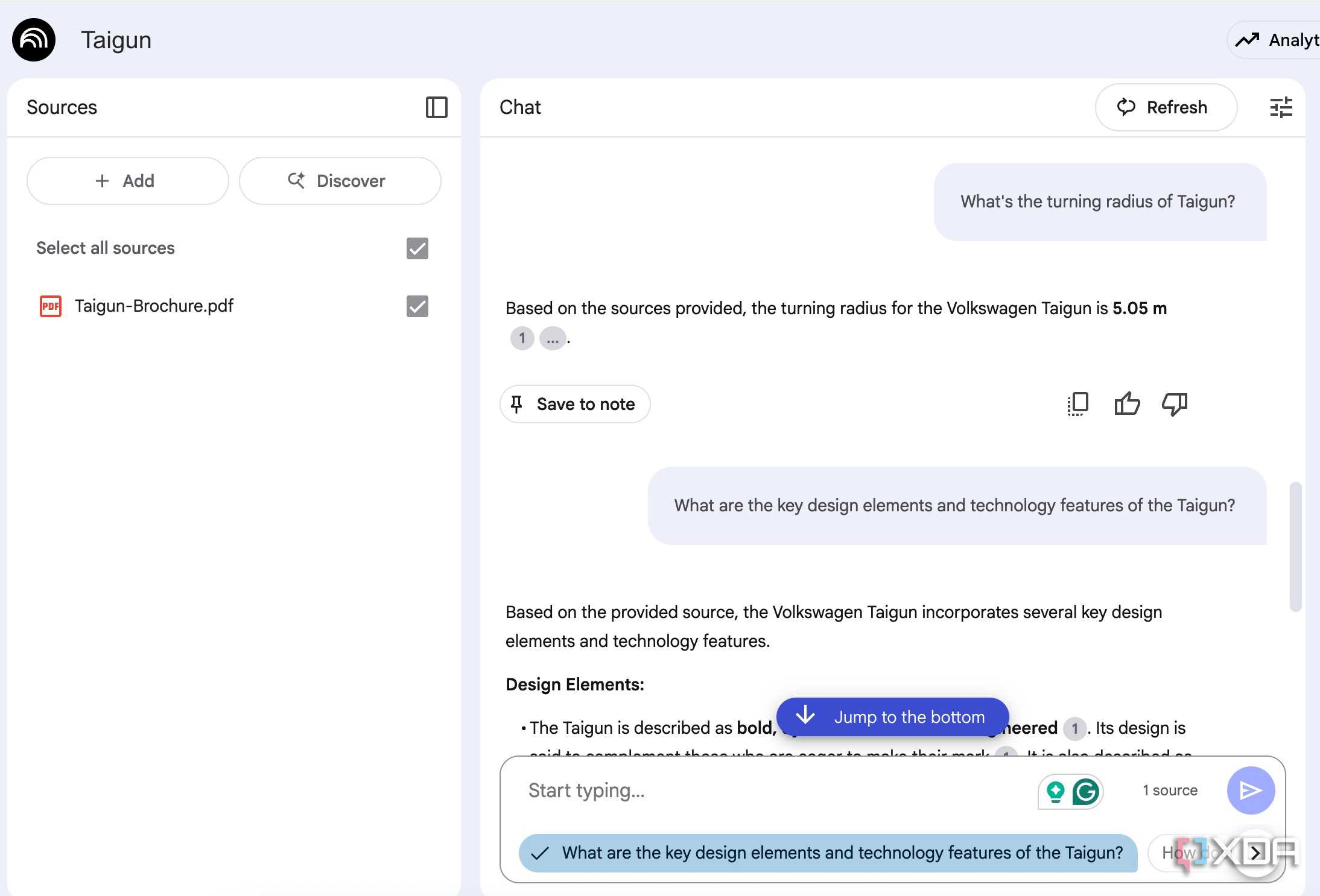The image size is (1320, 896).
Task: Click the turning radius question bubble
Action: pyautogui.click(x=1100, y=202)
